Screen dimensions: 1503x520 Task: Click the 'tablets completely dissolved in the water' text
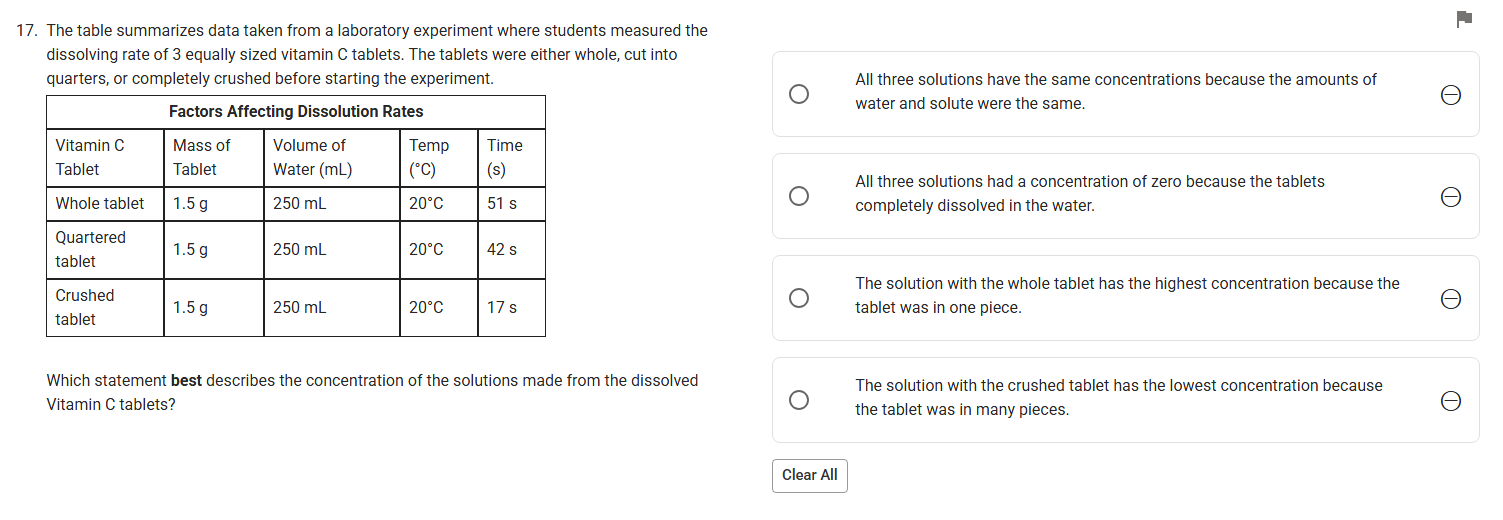click(x=1089, y=193)
